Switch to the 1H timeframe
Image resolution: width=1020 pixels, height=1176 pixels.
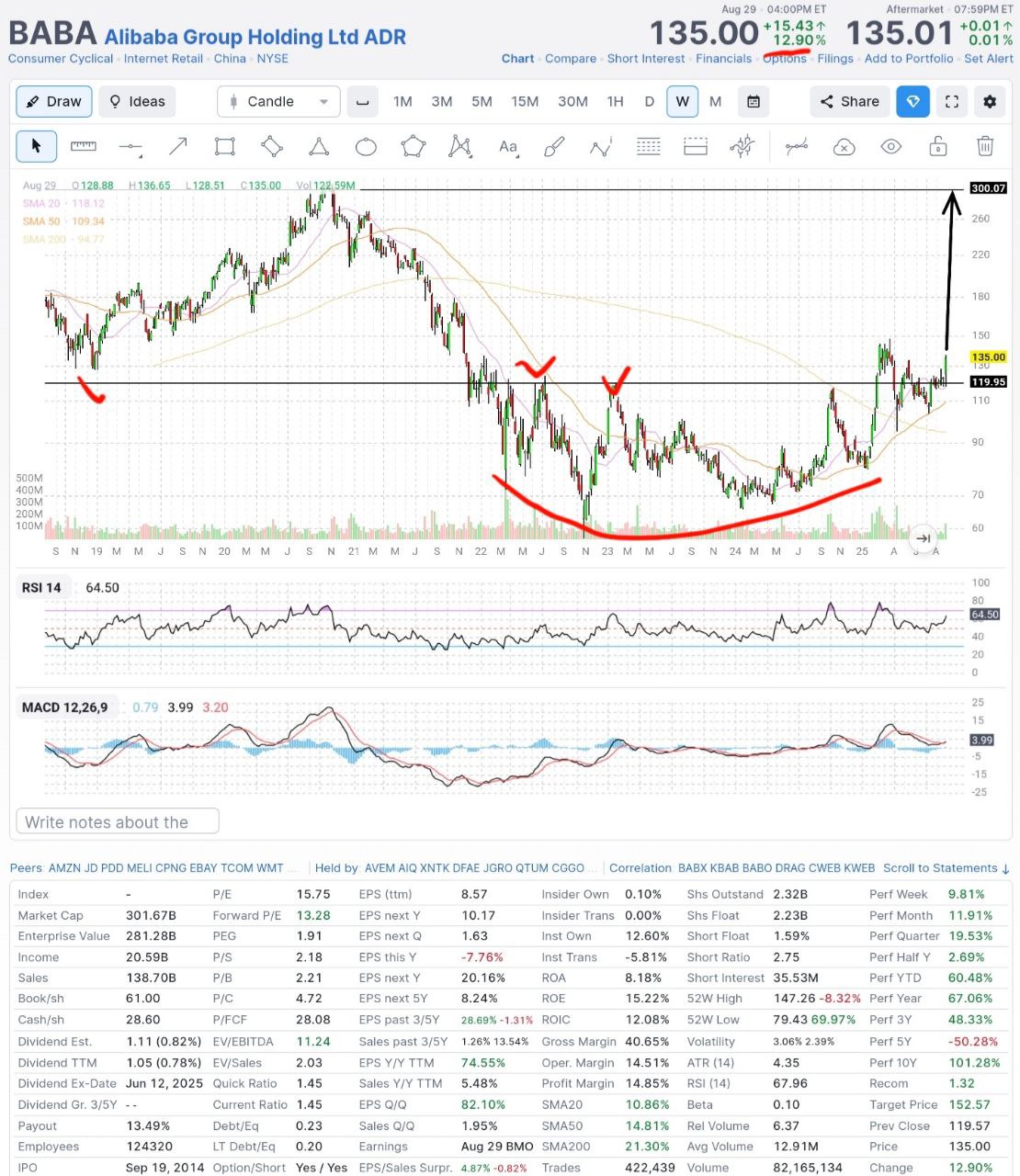click(615, 102)
